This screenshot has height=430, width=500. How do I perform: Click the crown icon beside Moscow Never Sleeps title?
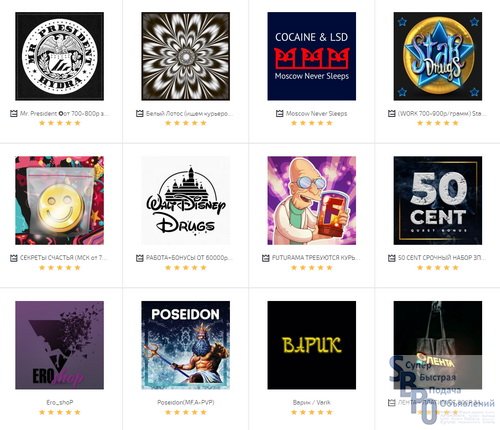tap(279, 114)
